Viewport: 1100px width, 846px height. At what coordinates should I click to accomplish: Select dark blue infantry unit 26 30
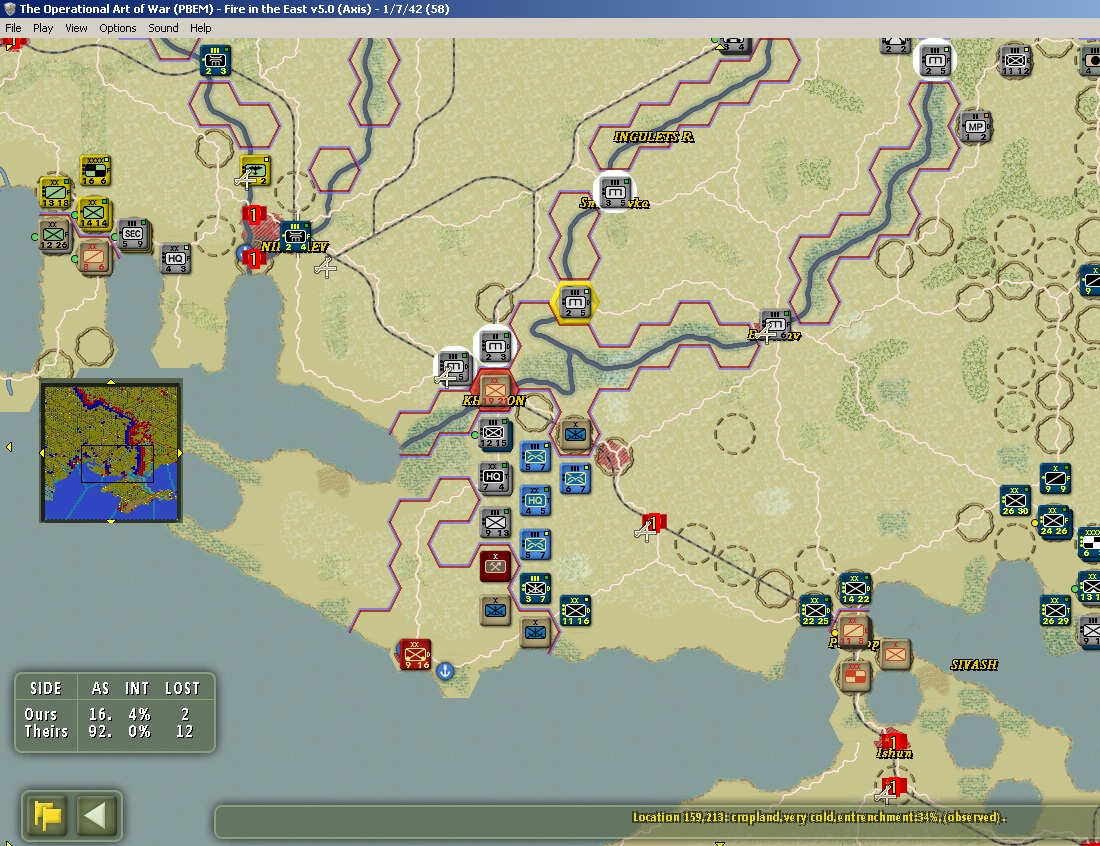click(1015, 501)
